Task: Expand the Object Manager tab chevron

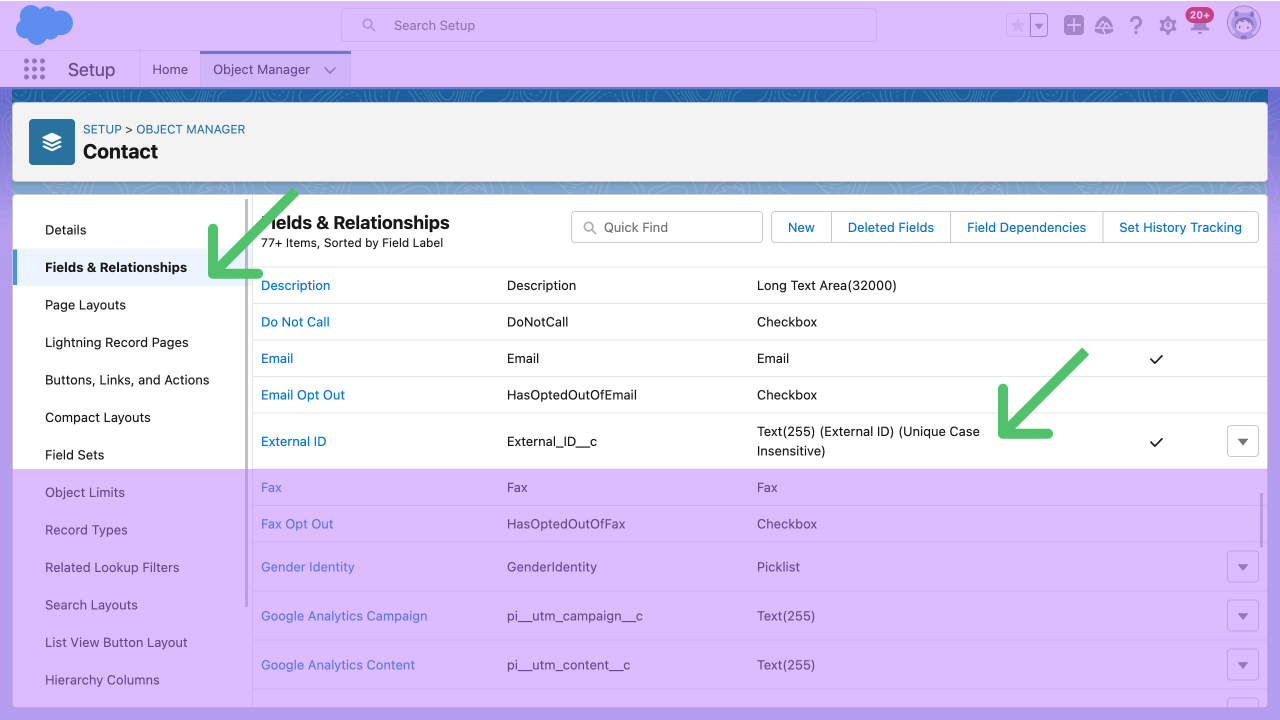Action: 330,70
